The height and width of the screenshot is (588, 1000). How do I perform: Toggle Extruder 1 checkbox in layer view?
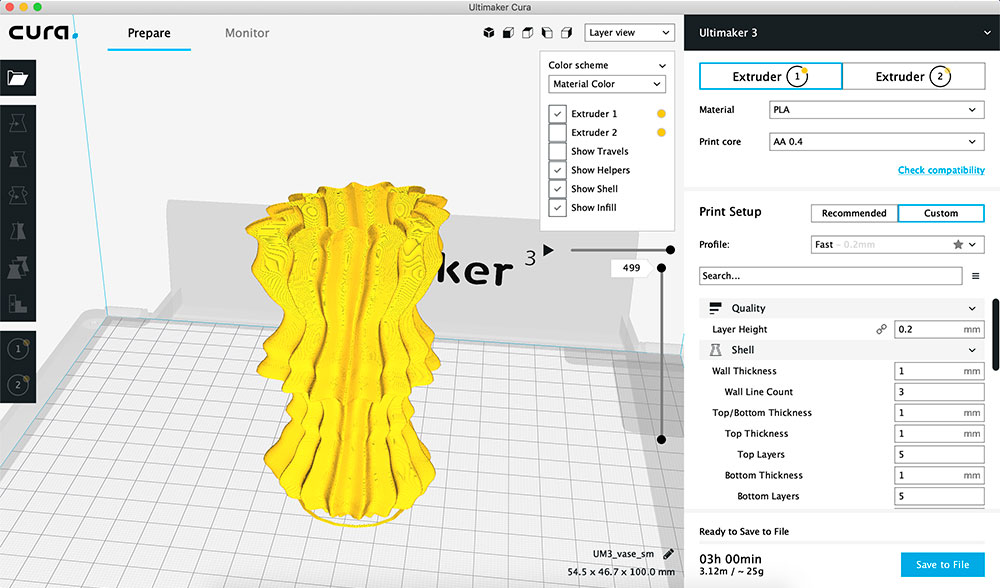point(557,114)
